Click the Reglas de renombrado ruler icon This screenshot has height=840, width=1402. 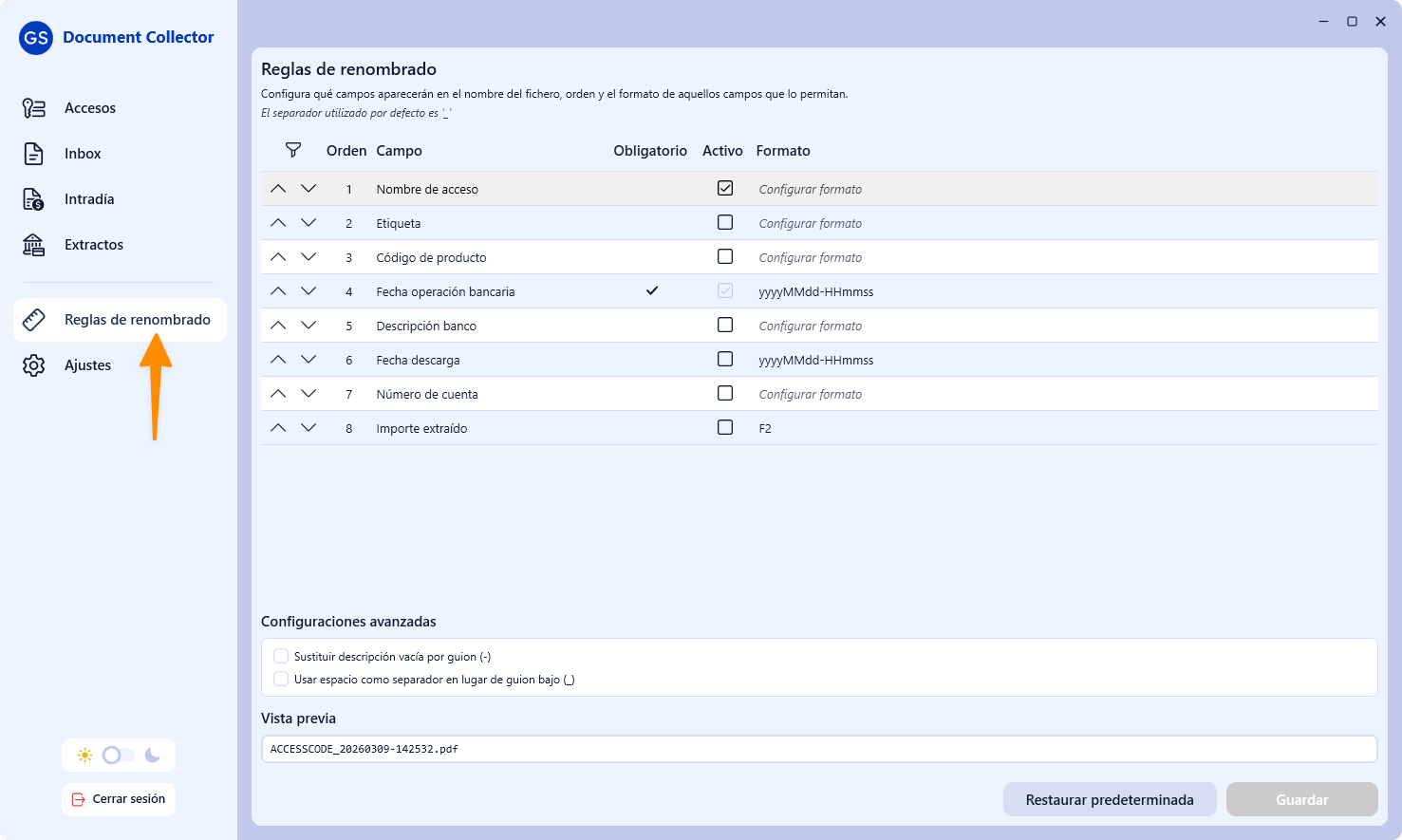[34, 320]
